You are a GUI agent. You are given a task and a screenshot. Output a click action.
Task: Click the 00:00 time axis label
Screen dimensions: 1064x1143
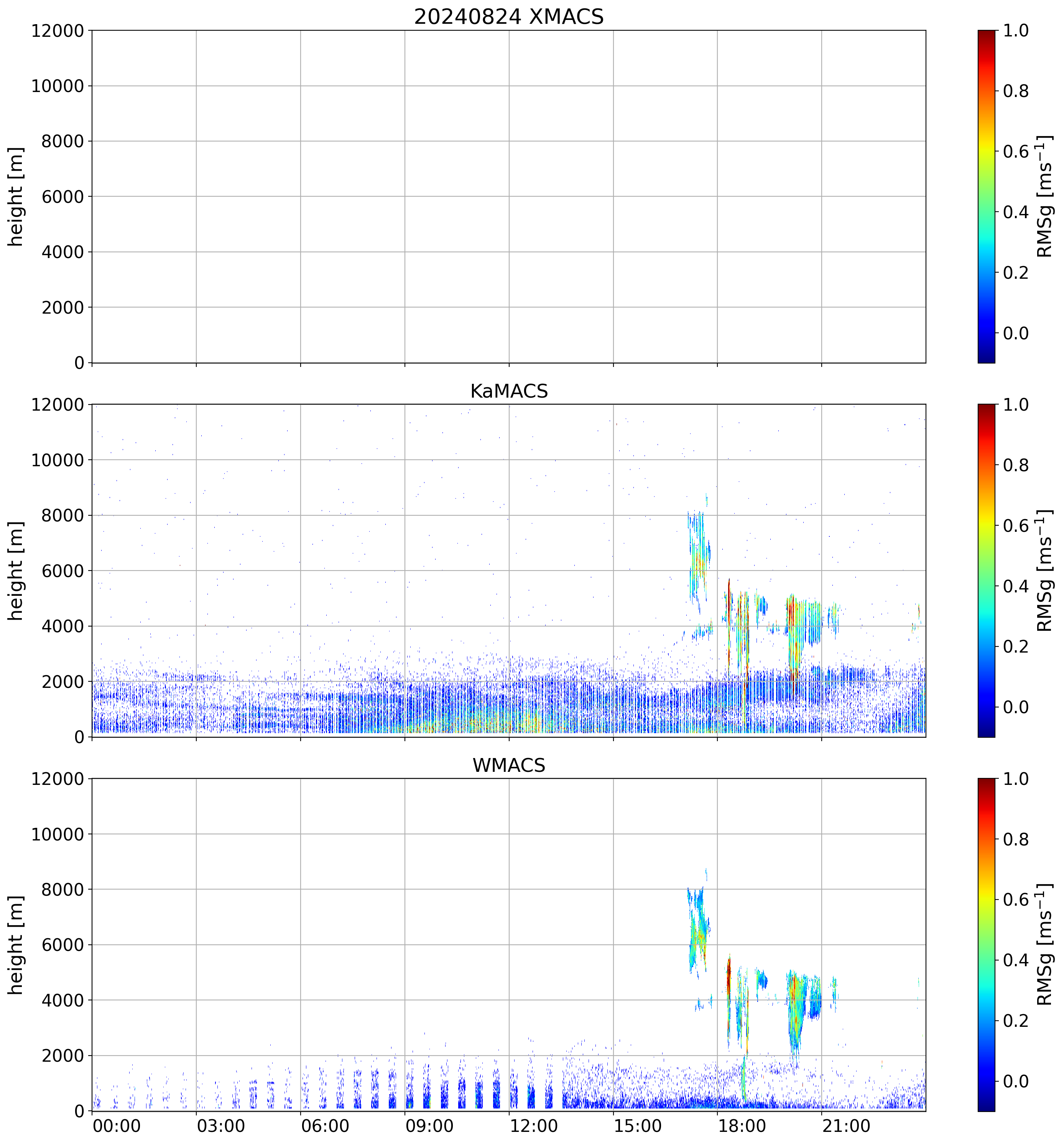pos(117,1126)
